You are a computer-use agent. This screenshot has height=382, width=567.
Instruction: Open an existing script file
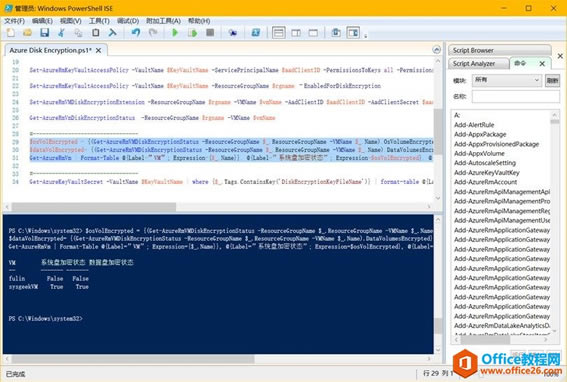point(27,33)
